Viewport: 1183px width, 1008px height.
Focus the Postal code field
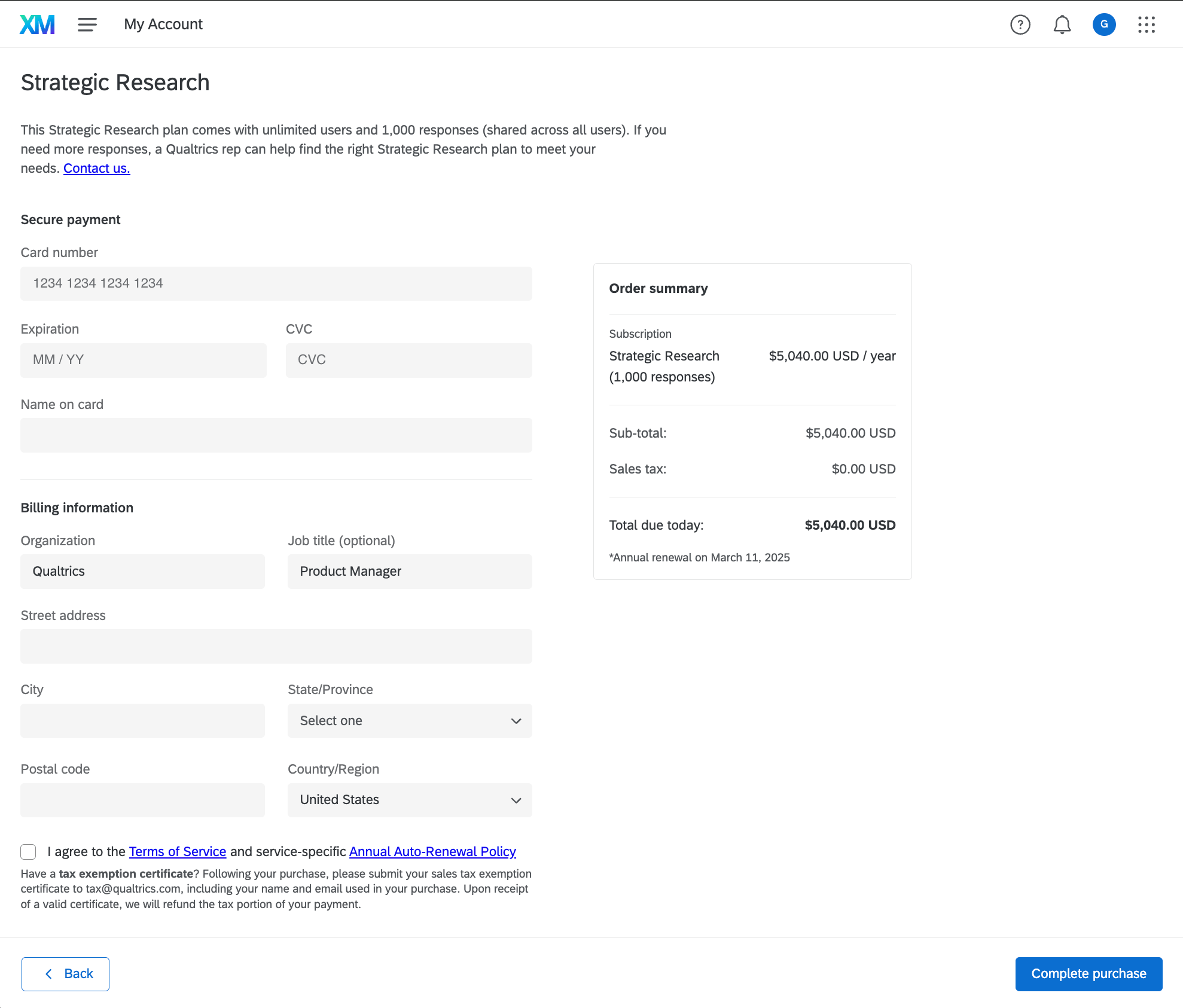(142, 800)
